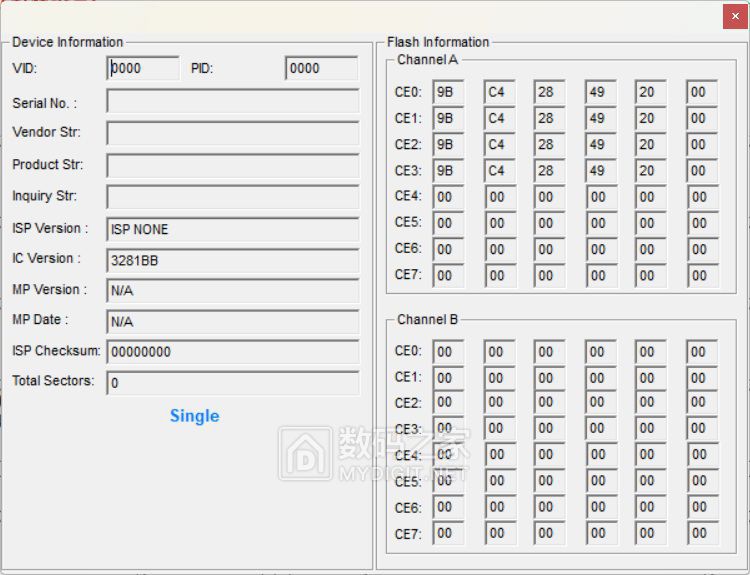Click the ISP Checksum field with 00000000
Screen dimensions: 750x575
(232, 352)
